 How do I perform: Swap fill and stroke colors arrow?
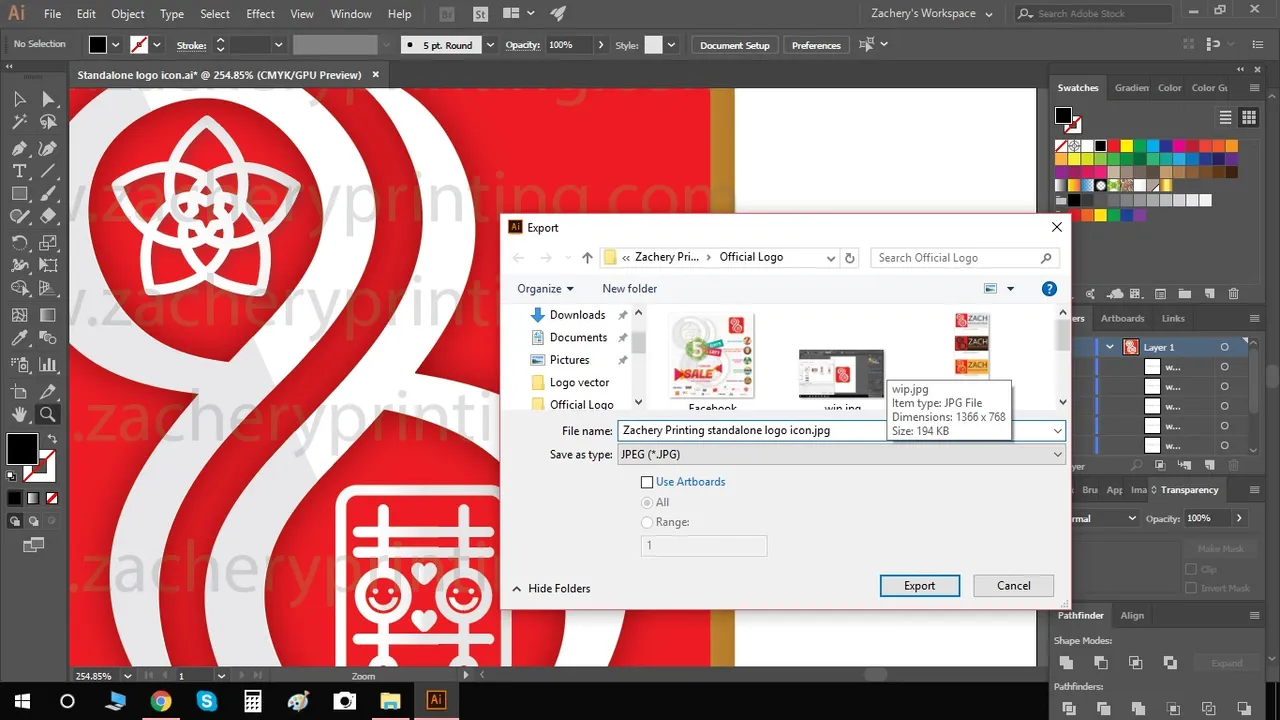52,439
